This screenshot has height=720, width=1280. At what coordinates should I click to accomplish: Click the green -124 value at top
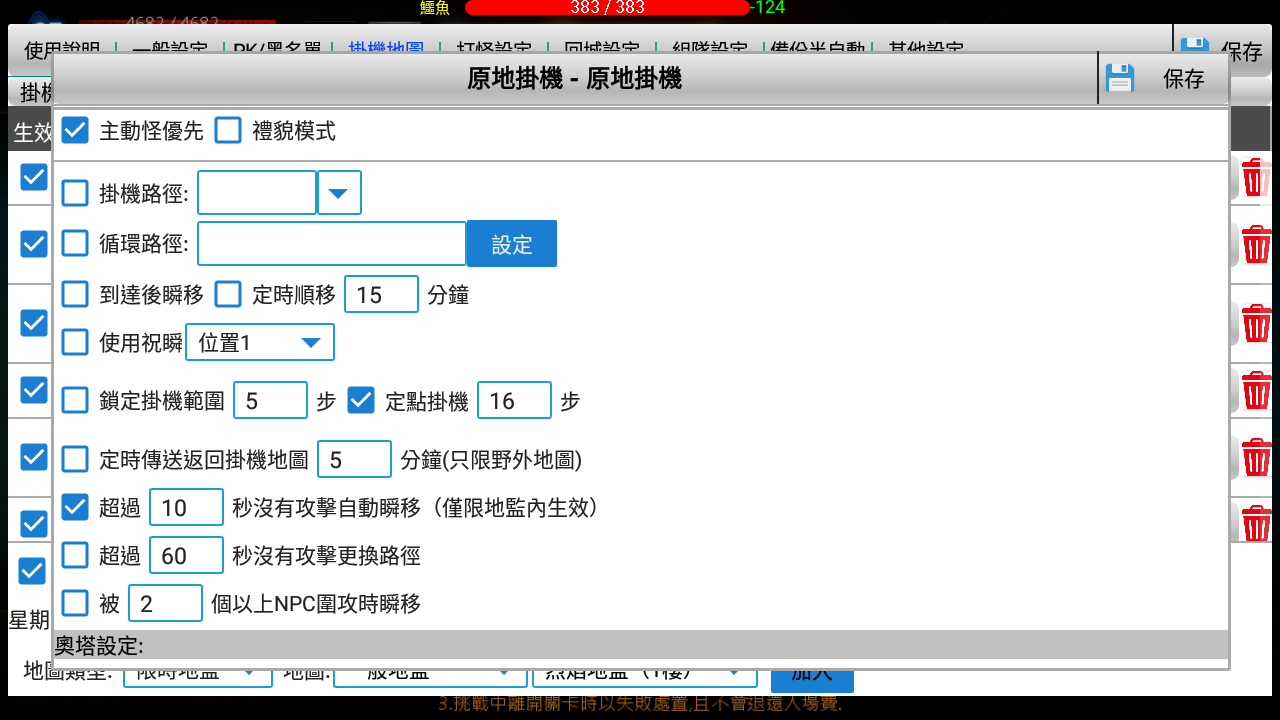click(x=768, y=7)
